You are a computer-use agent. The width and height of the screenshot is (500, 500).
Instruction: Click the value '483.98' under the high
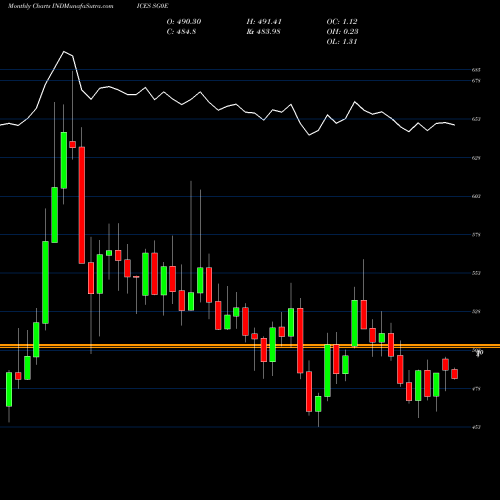click(268, 32)
